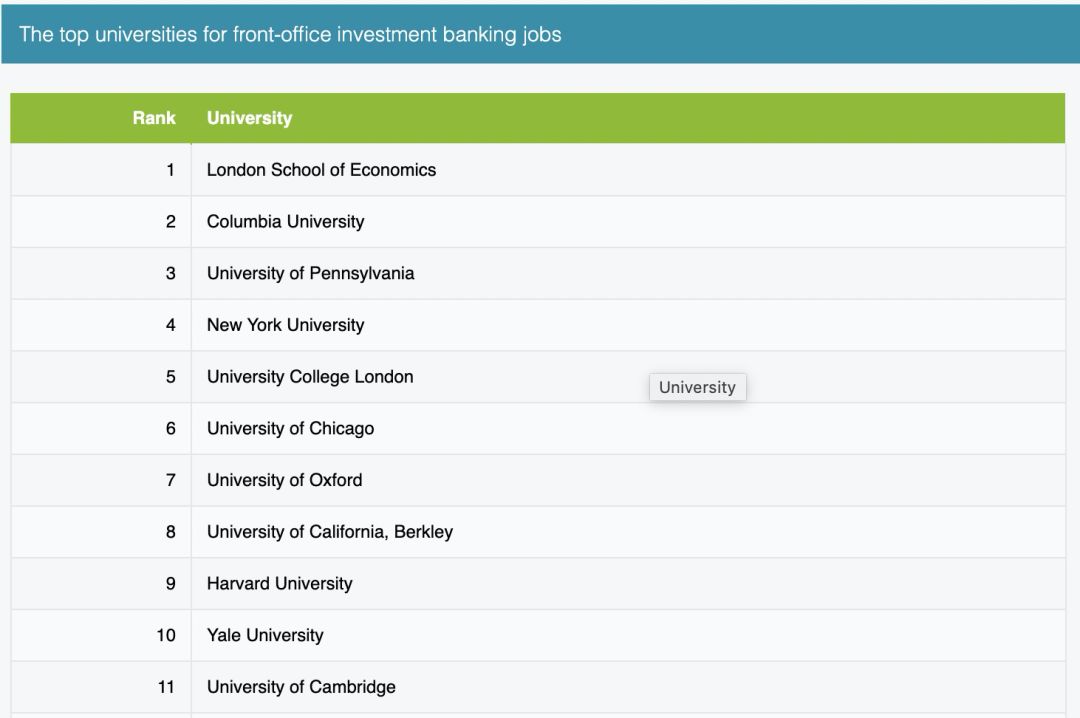1080x718 pixels.
Task: Click University of Pennsylvania text
Action: coord(311,273)
